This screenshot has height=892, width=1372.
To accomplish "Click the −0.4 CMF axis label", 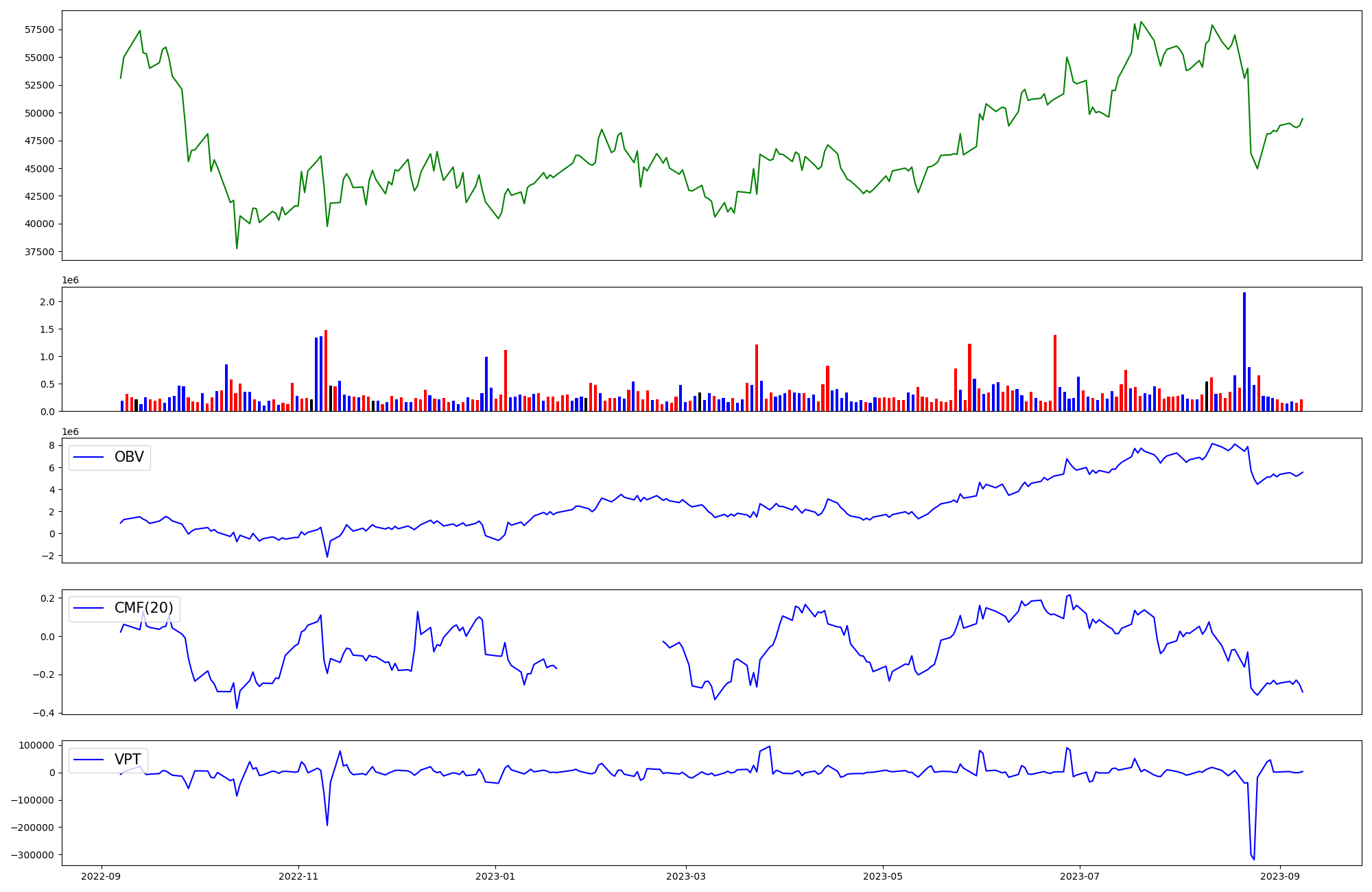I will tap(45, 713).
